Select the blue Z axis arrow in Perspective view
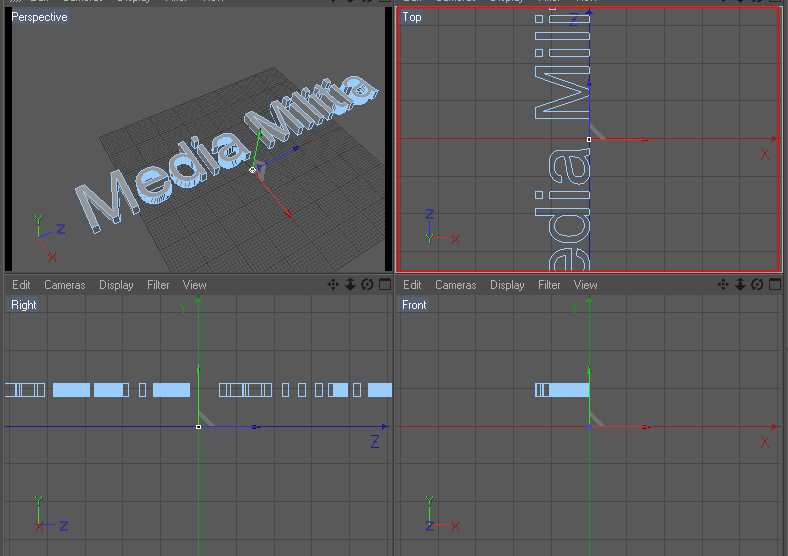This screenshot has width=788, height=556. click(297, 148)
